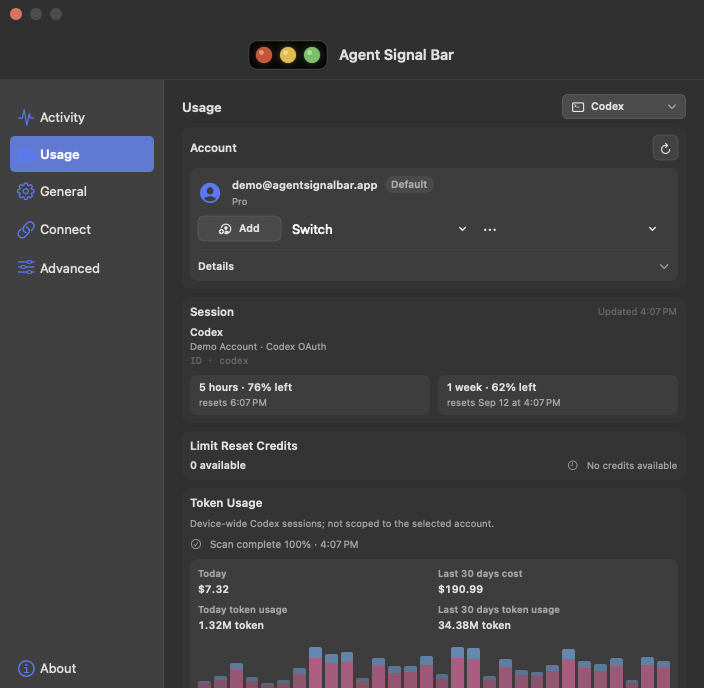Click the 0 available credits text
This screenshot has width=704, height=688.
click(x=218, y=465)
